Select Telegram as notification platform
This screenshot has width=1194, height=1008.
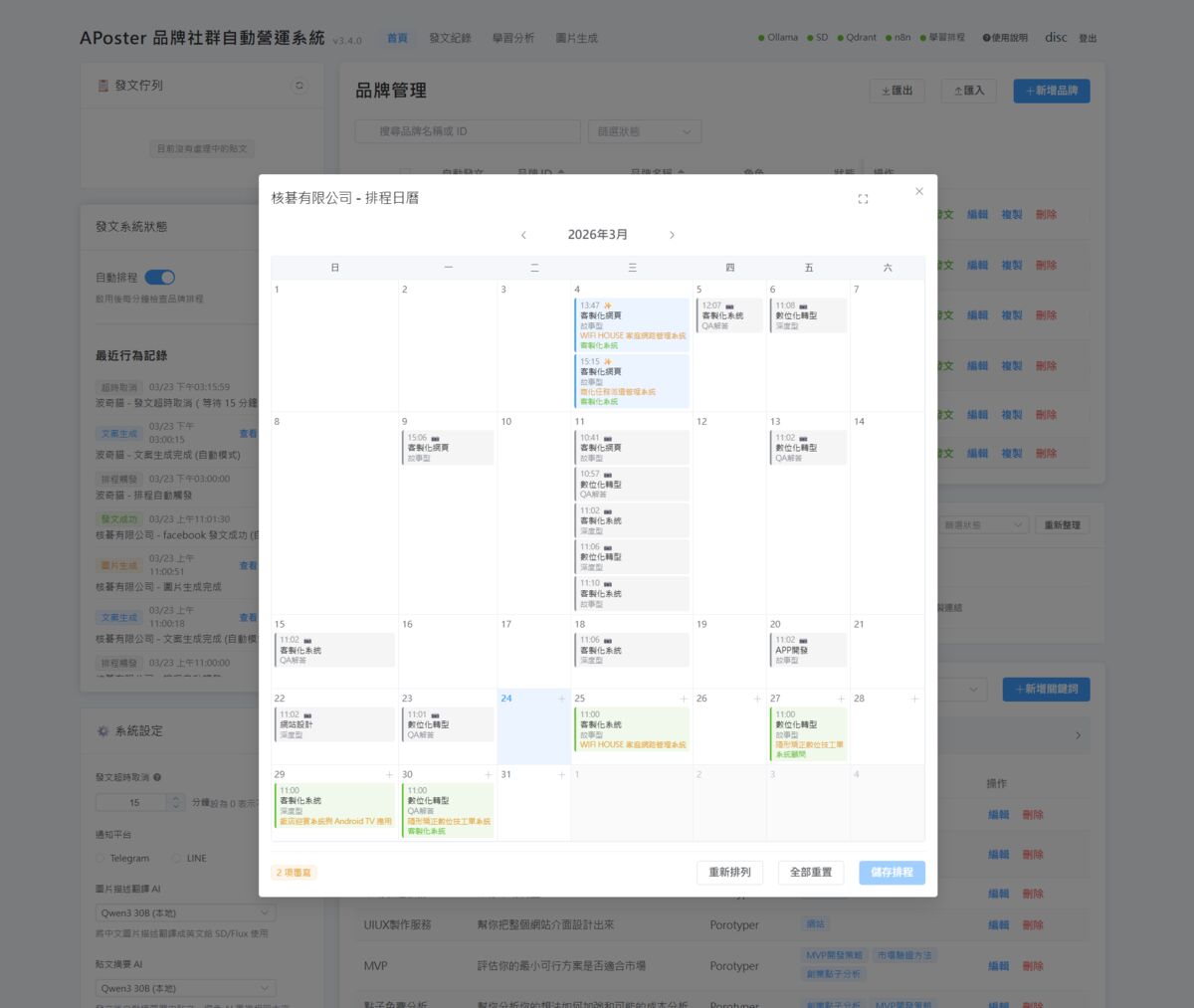pos(122,858)
